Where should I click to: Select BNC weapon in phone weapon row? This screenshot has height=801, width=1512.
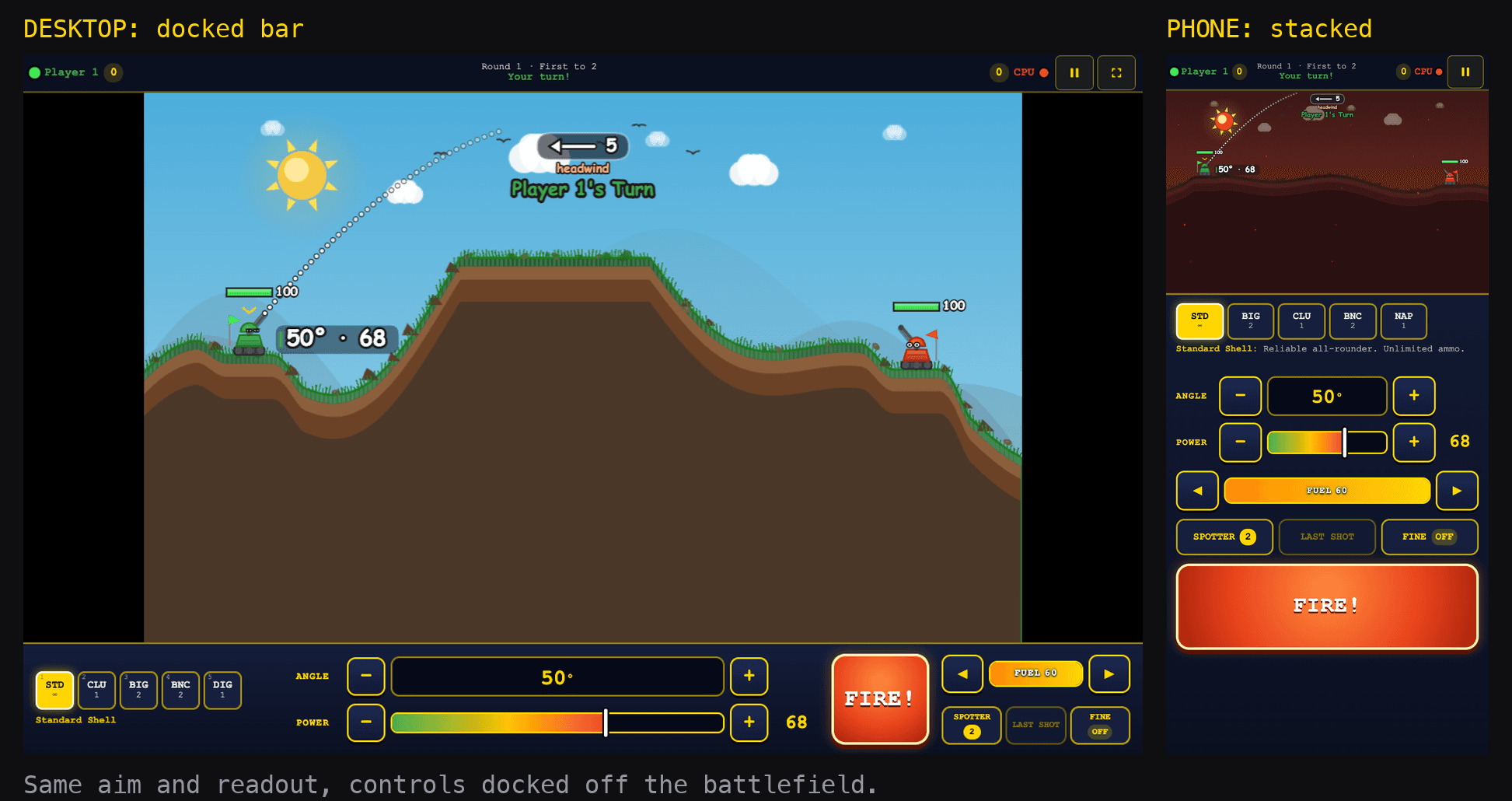1353,321
